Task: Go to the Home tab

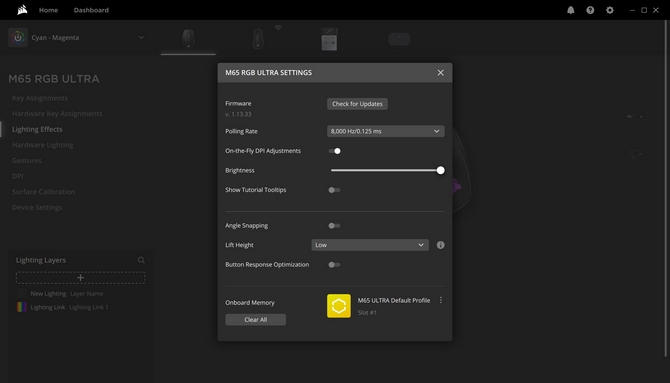Action: [x=48, y=10]
